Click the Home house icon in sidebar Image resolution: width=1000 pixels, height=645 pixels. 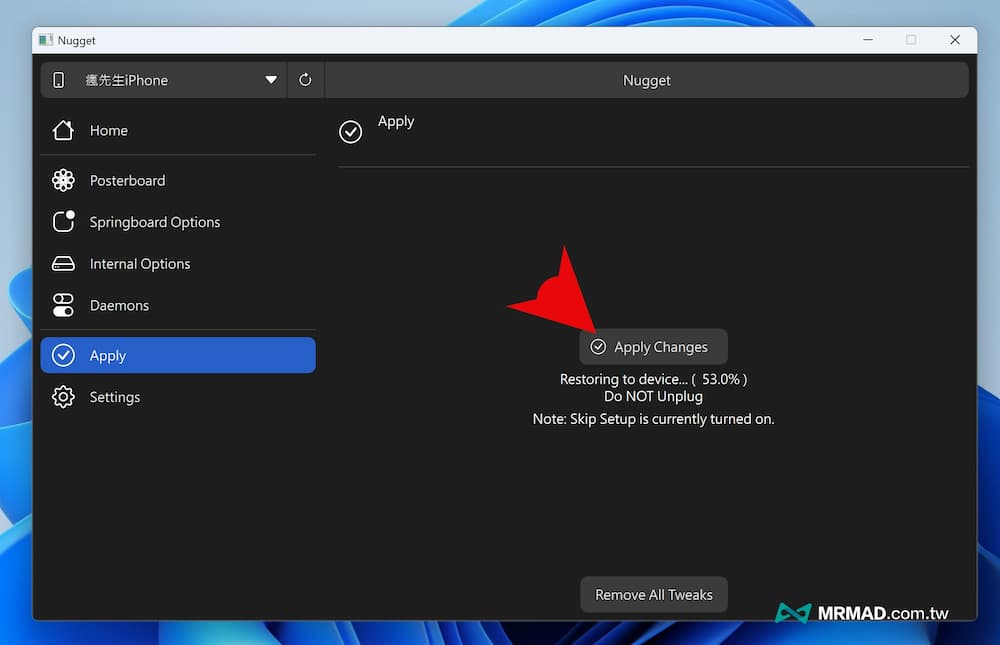pyautogui.click(x=63, y=131)
